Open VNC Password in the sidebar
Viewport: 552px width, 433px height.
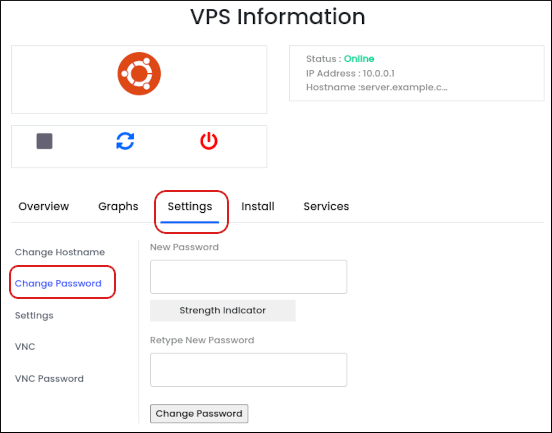coord(49,379)
